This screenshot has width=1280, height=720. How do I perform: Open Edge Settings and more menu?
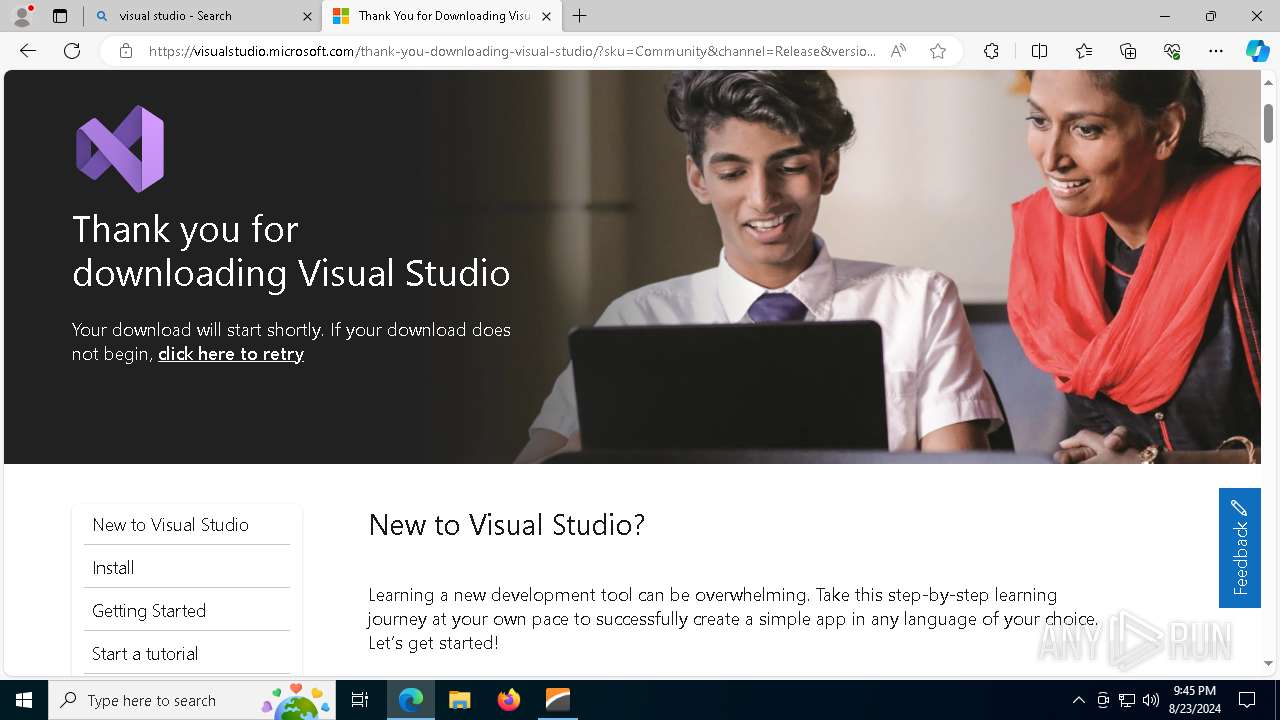1216,51
